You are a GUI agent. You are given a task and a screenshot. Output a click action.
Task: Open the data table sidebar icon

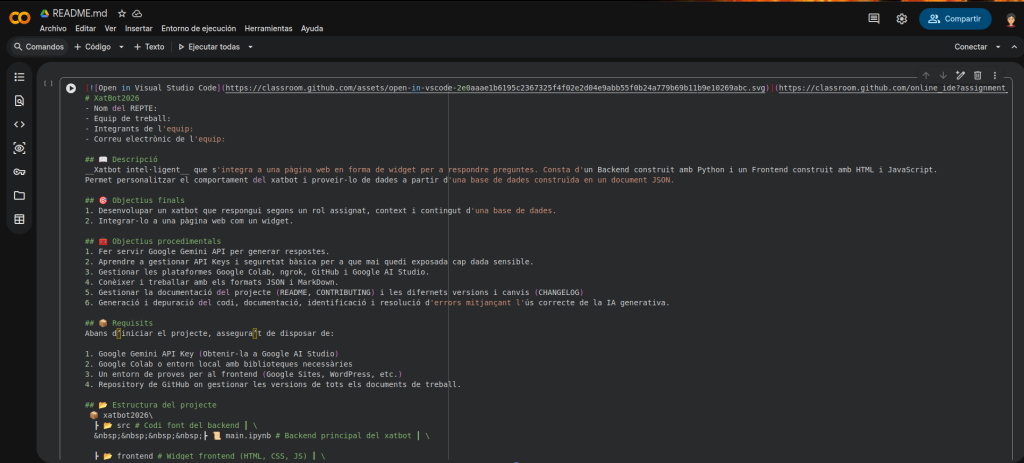(x=19, y=219)
